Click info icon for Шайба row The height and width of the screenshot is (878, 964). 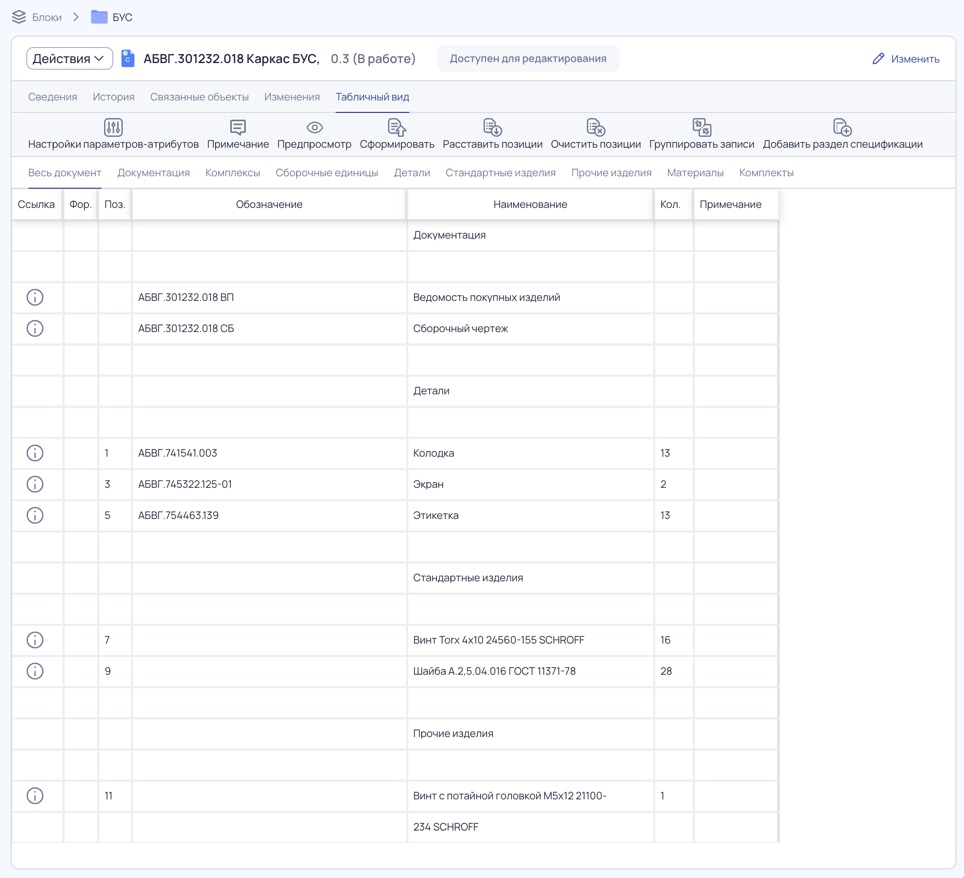35,671
